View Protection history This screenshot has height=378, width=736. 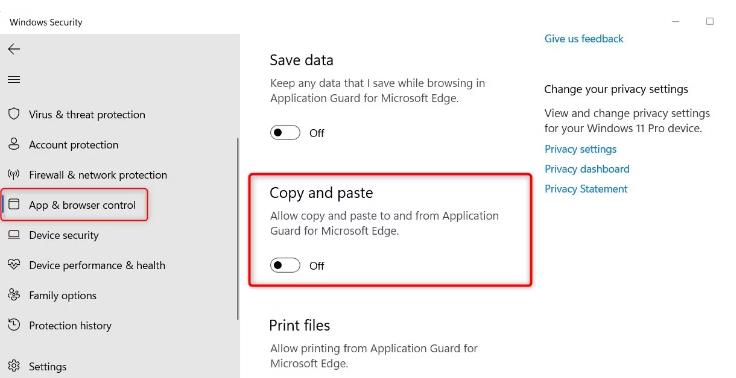click(70, 325)
